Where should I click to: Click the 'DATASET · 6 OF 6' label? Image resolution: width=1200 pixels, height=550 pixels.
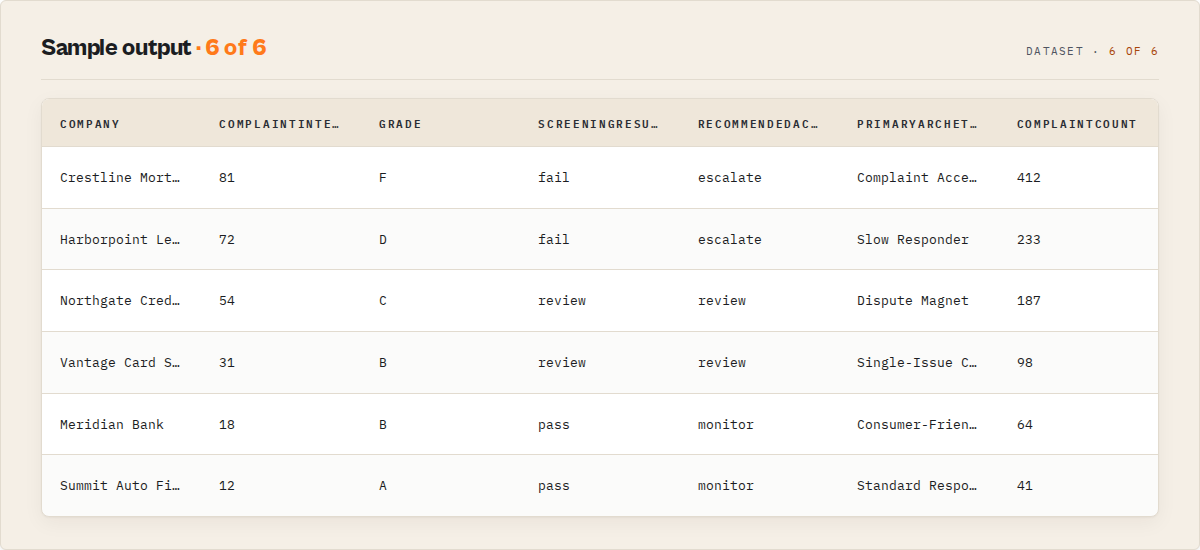pos(1092,51)
